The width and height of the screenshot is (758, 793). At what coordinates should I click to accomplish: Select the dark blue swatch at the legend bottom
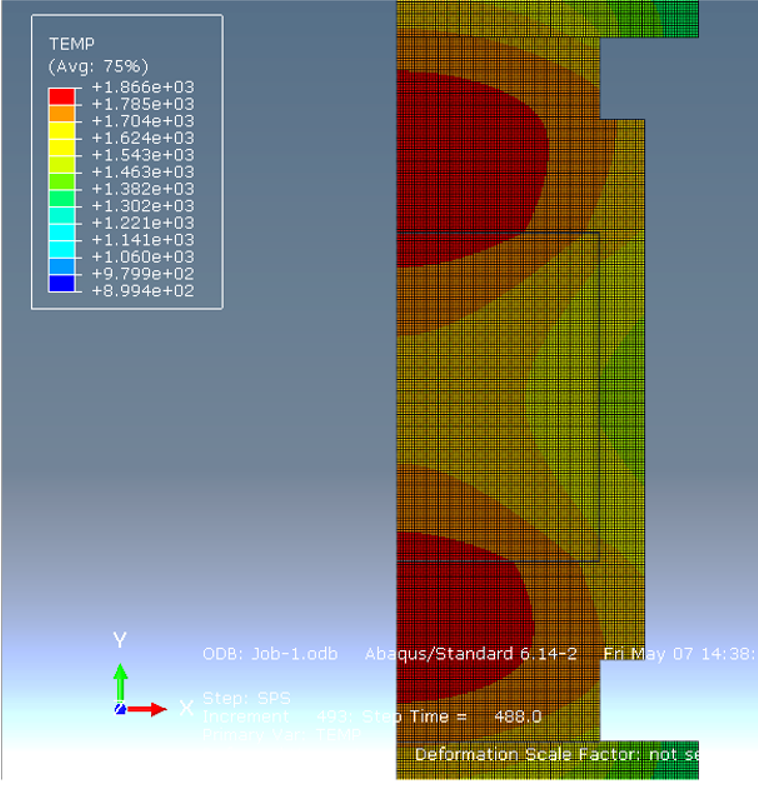tap(62, 283)
